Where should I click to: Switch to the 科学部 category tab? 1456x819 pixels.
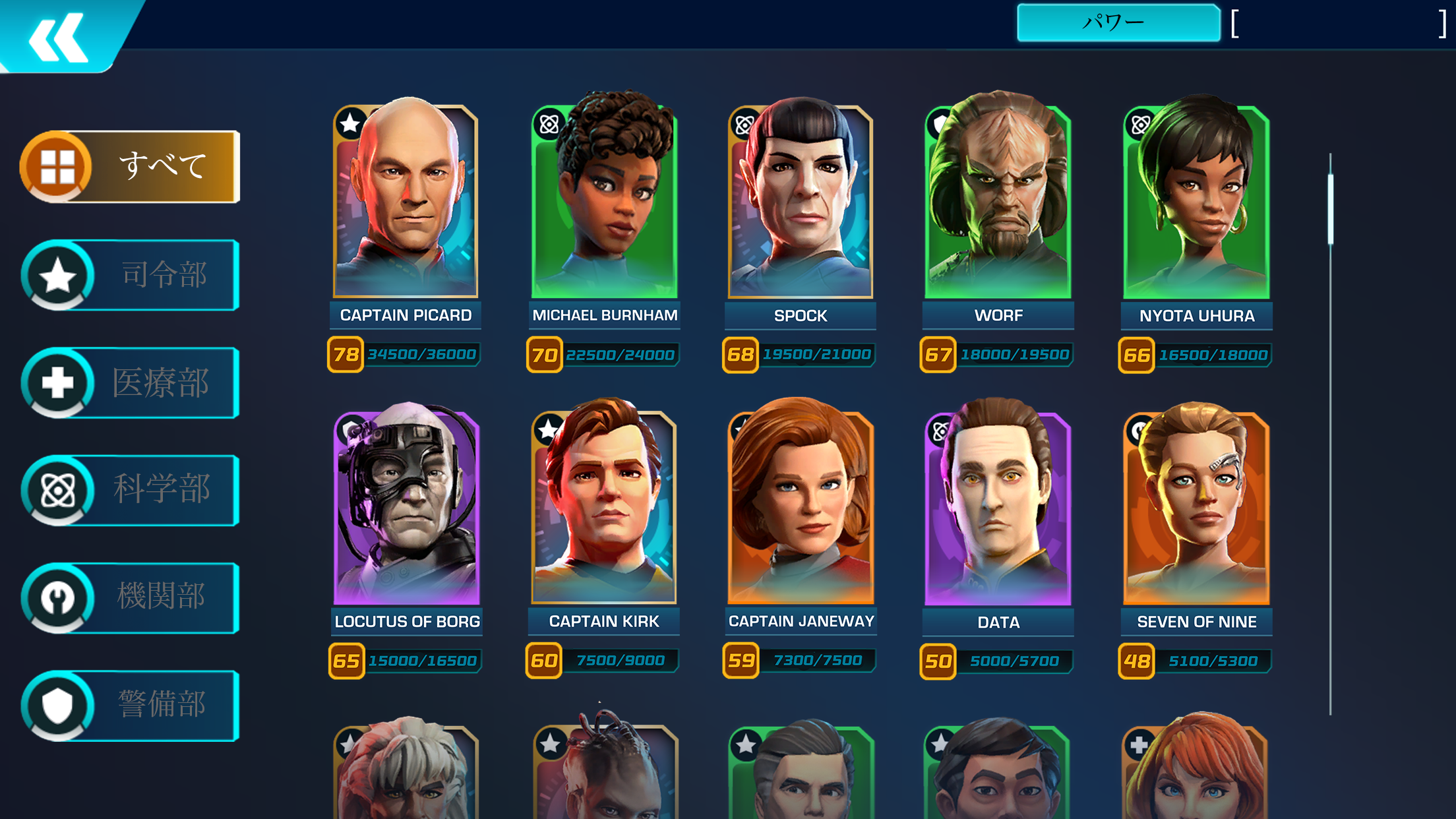pyautogui.click(x=131, y=491)
